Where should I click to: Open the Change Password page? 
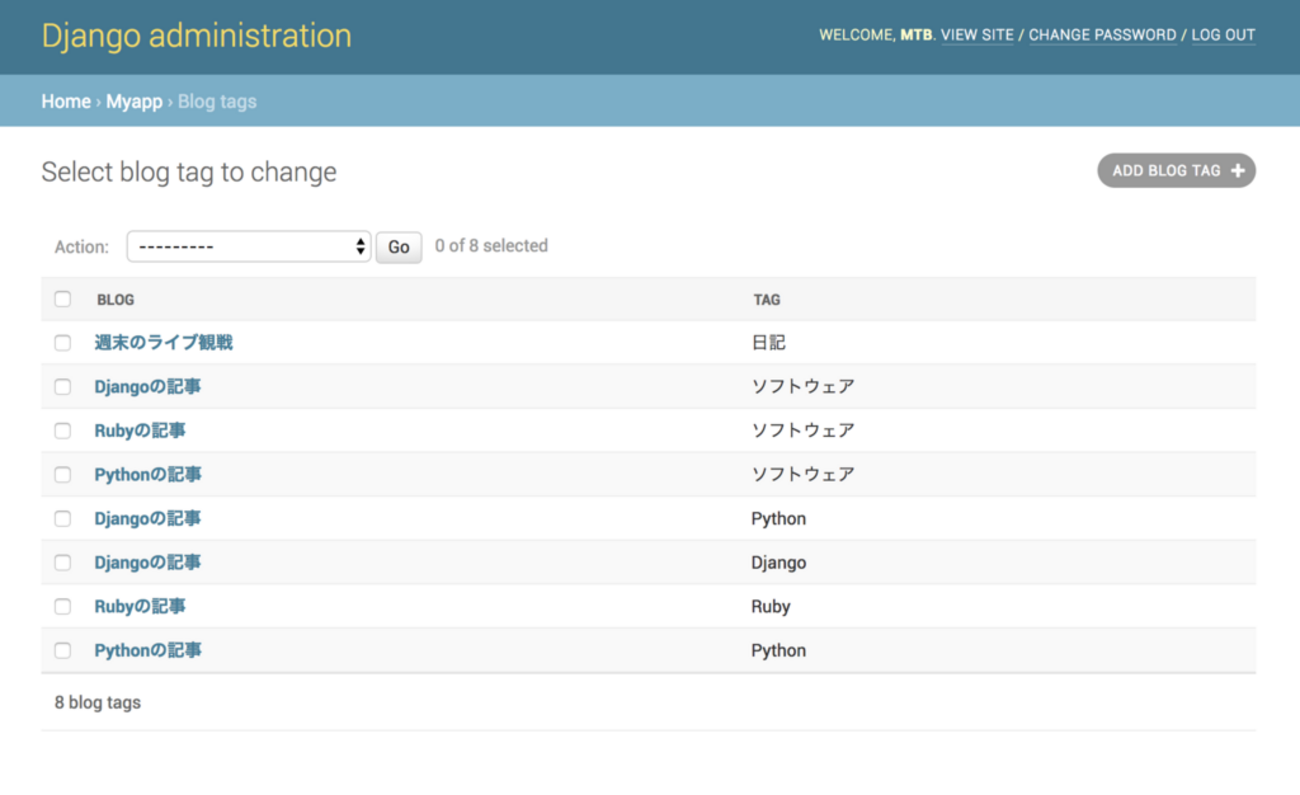click(x=1102, y=35)
